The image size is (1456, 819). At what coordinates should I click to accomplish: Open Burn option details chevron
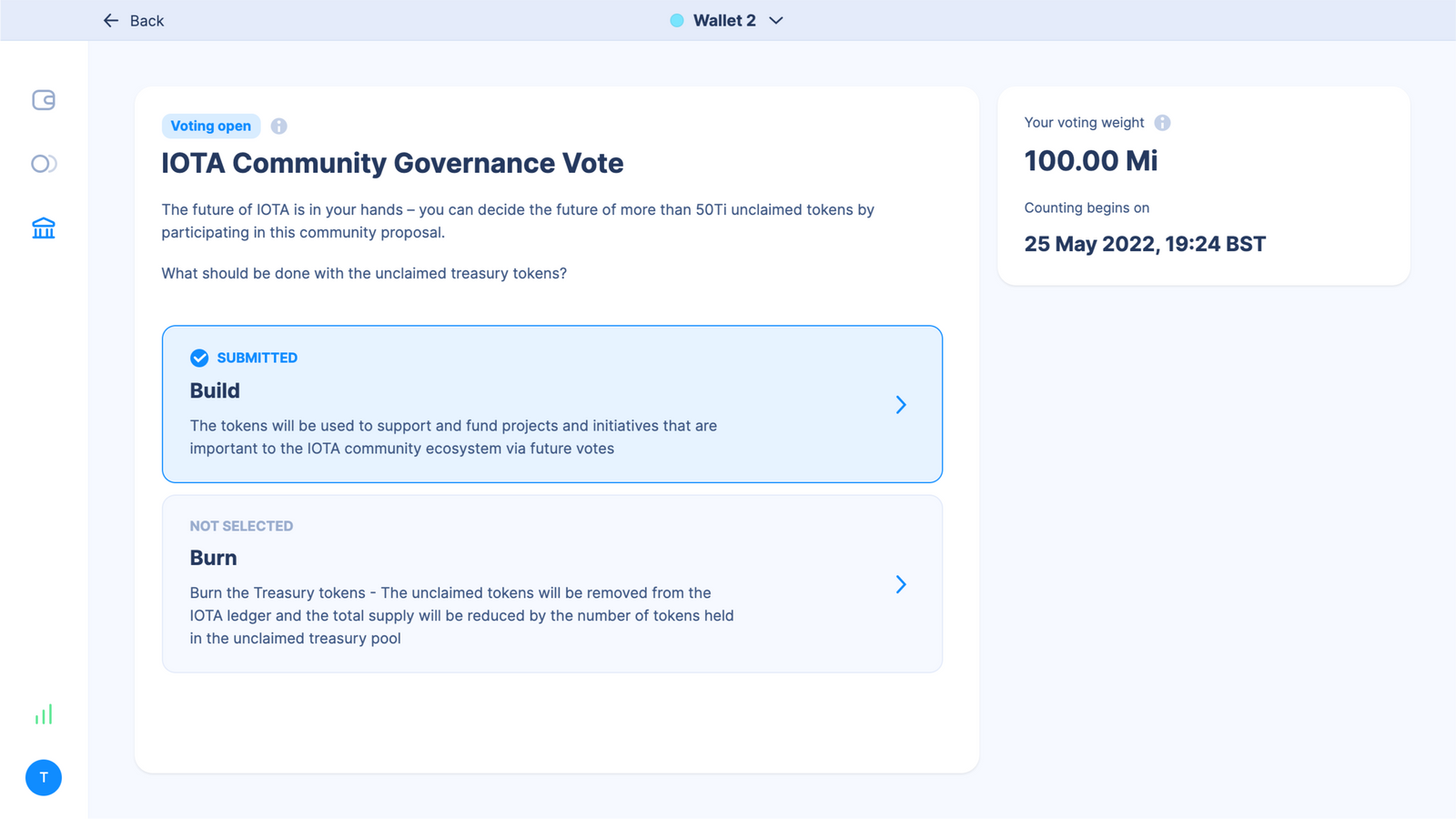[x=901, y=584]
